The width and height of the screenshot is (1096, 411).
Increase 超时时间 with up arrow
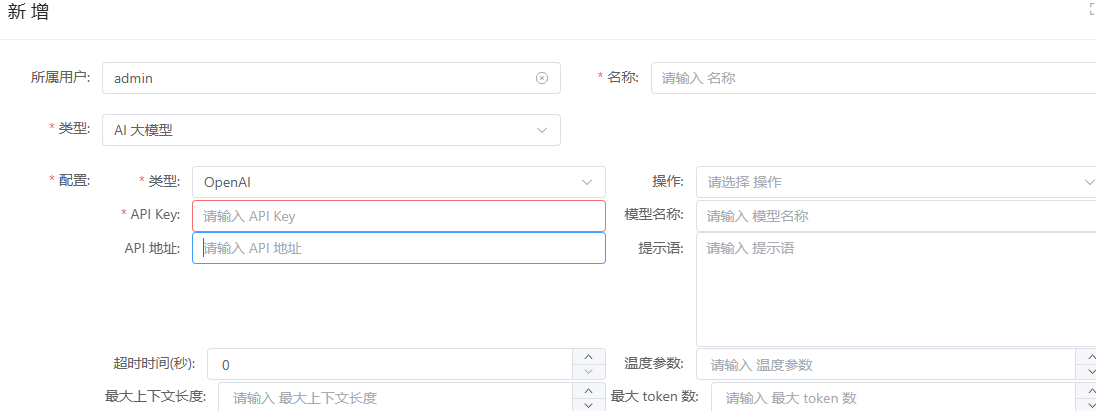589,356
